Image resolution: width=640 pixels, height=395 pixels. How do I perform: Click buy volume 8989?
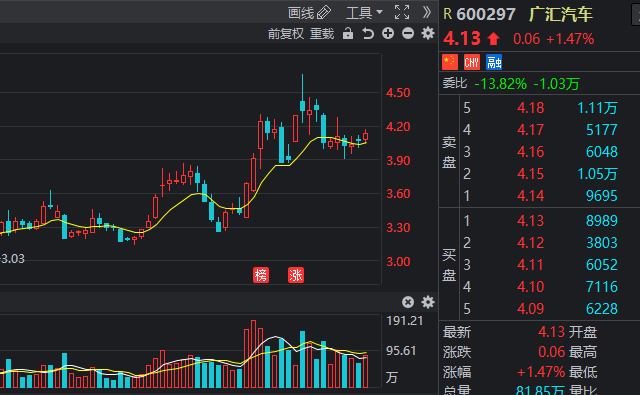pos(602,221)
